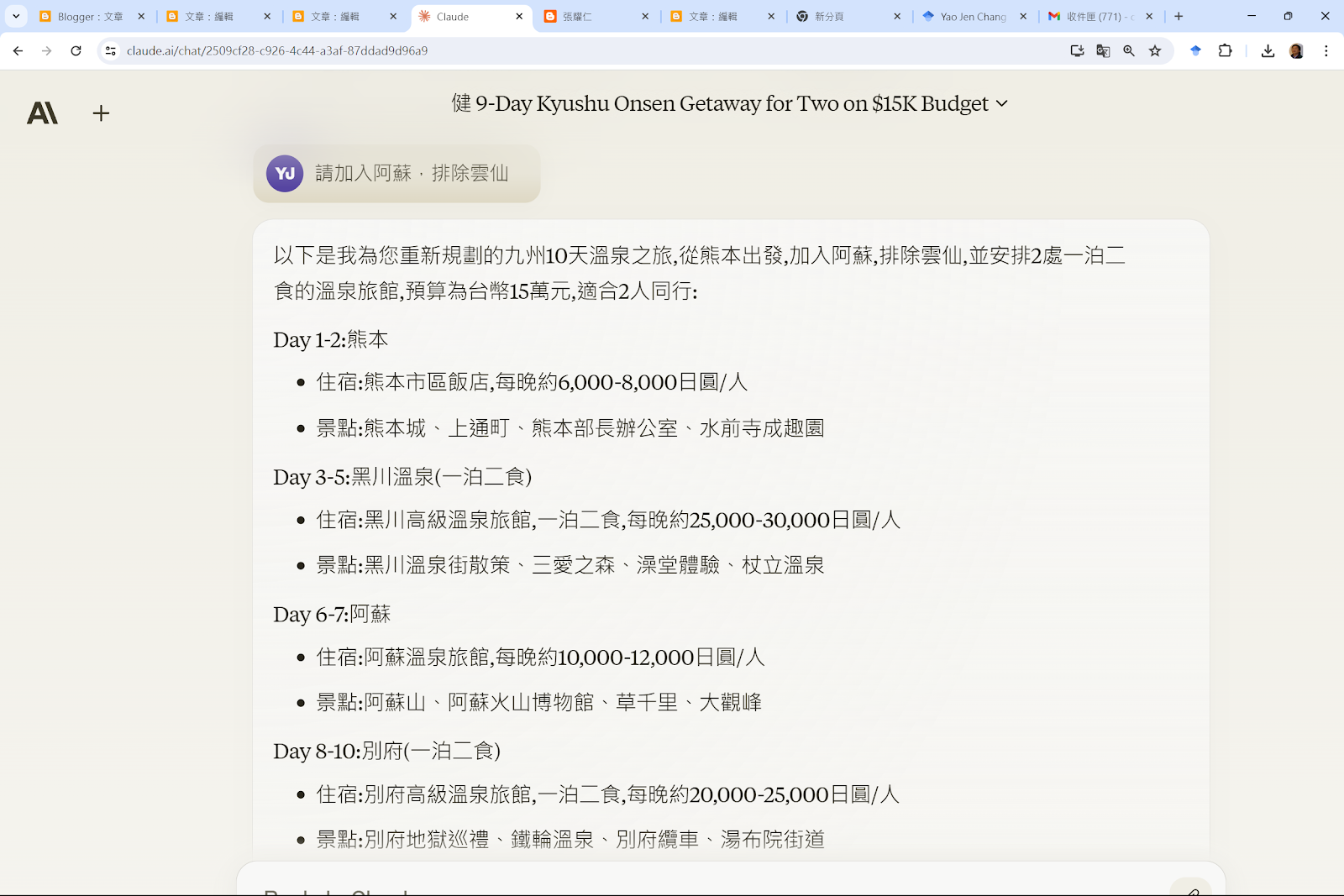Click the Anthropic logo in sidebar
Screen dimensions: 1344x896
tap(42, 113)
